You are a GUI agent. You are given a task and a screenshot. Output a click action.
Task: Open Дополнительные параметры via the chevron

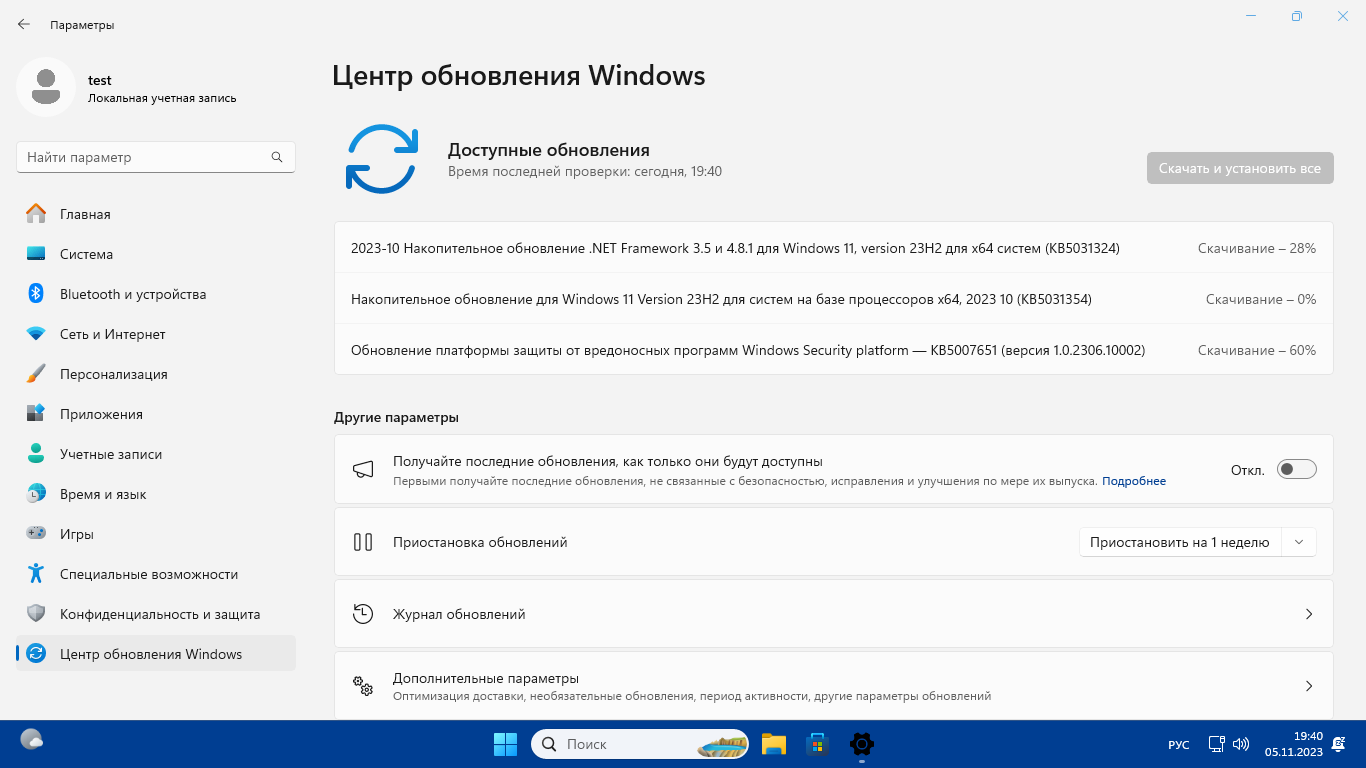pyautogui.click(x=1308, y=686)
